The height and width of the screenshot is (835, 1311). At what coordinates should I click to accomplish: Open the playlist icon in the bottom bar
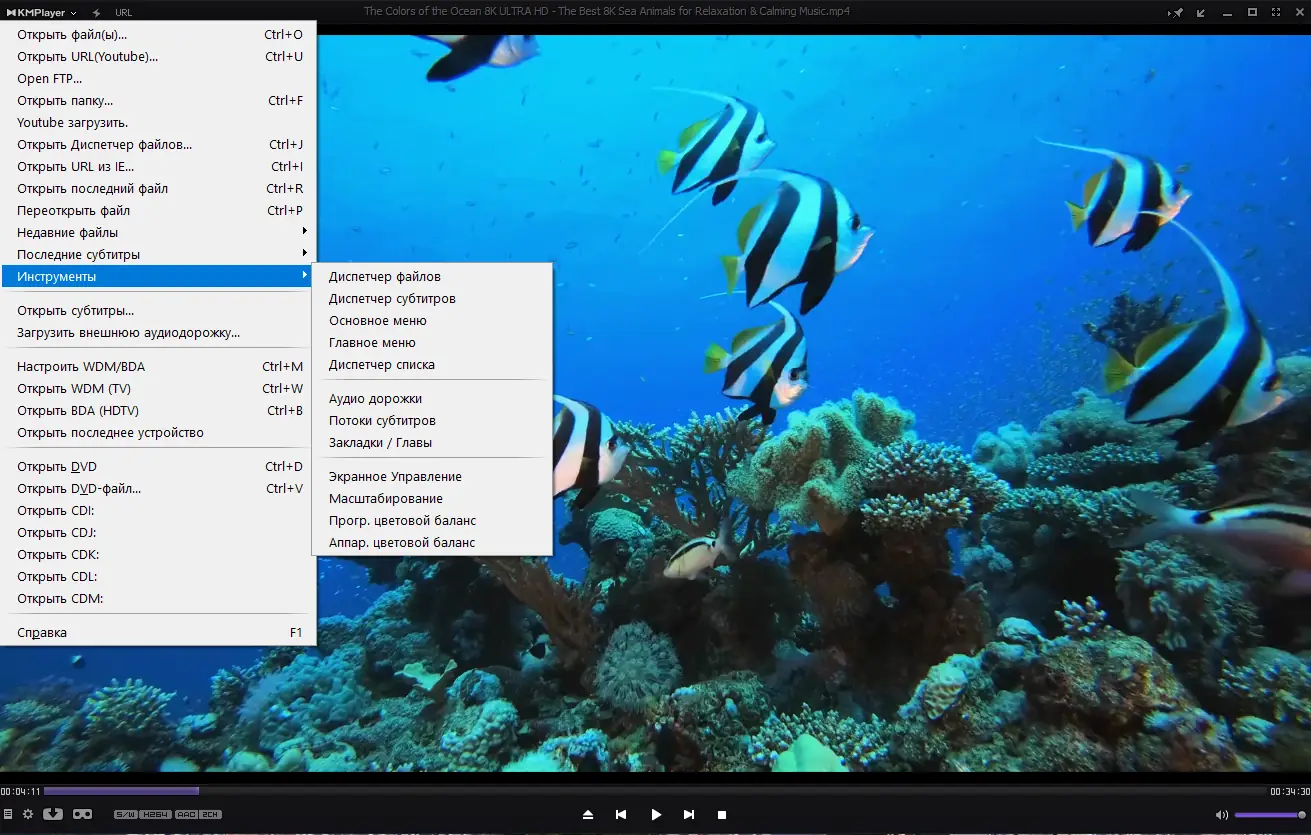coord(8,815)
